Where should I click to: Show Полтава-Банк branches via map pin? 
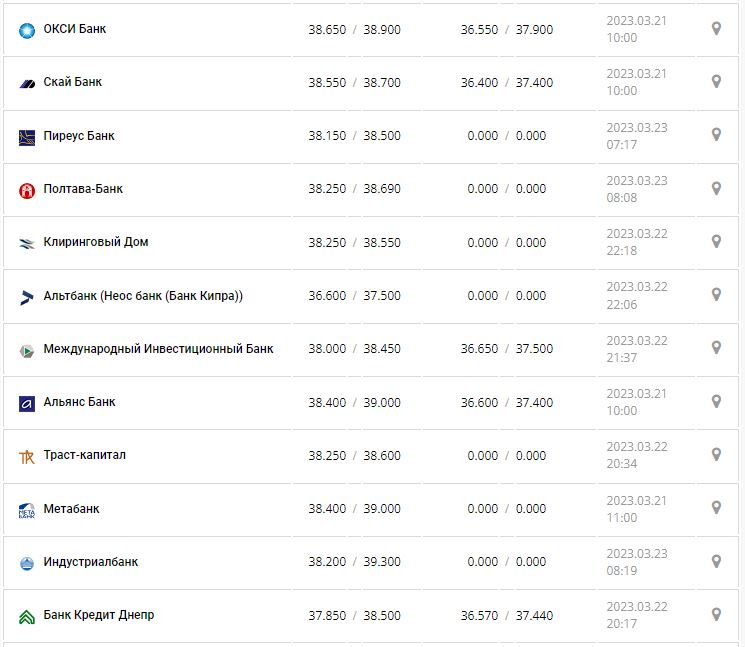(x=716, y=188)
